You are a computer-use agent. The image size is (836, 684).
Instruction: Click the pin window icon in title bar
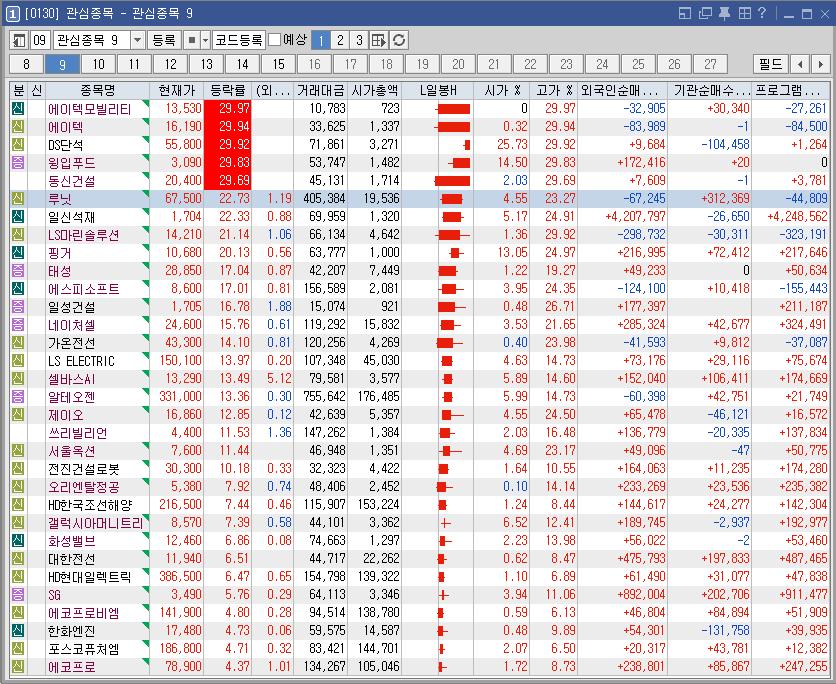tap(724, 13)
